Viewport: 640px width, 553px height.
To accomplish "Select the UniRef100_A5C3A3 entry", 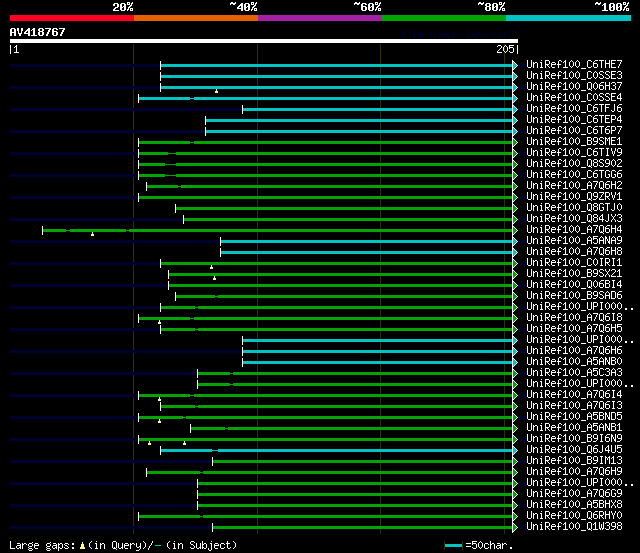I will (x=574, y=373).
